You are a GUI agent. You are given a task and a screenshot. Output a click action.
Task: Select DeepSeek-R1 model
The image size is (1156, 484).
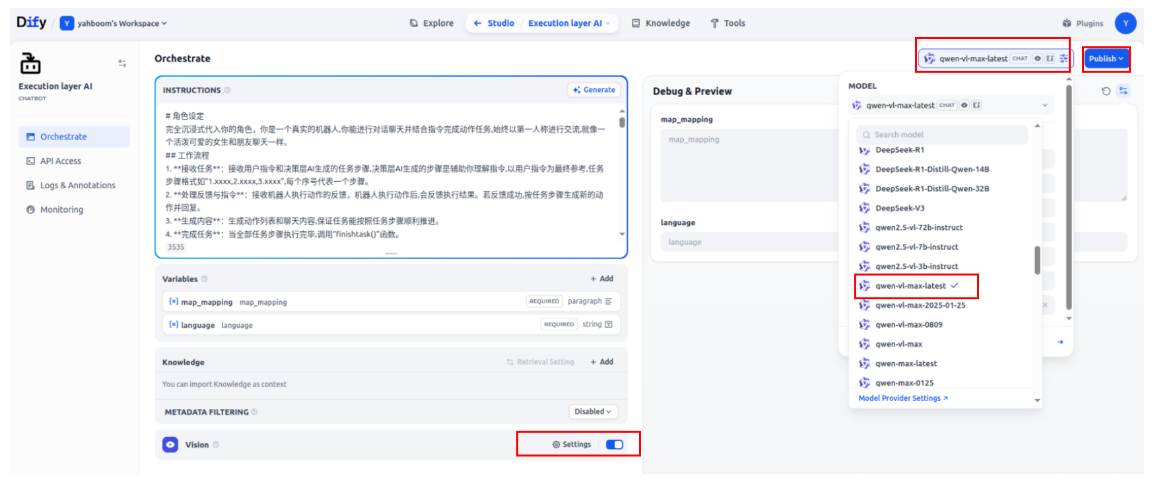900,151
